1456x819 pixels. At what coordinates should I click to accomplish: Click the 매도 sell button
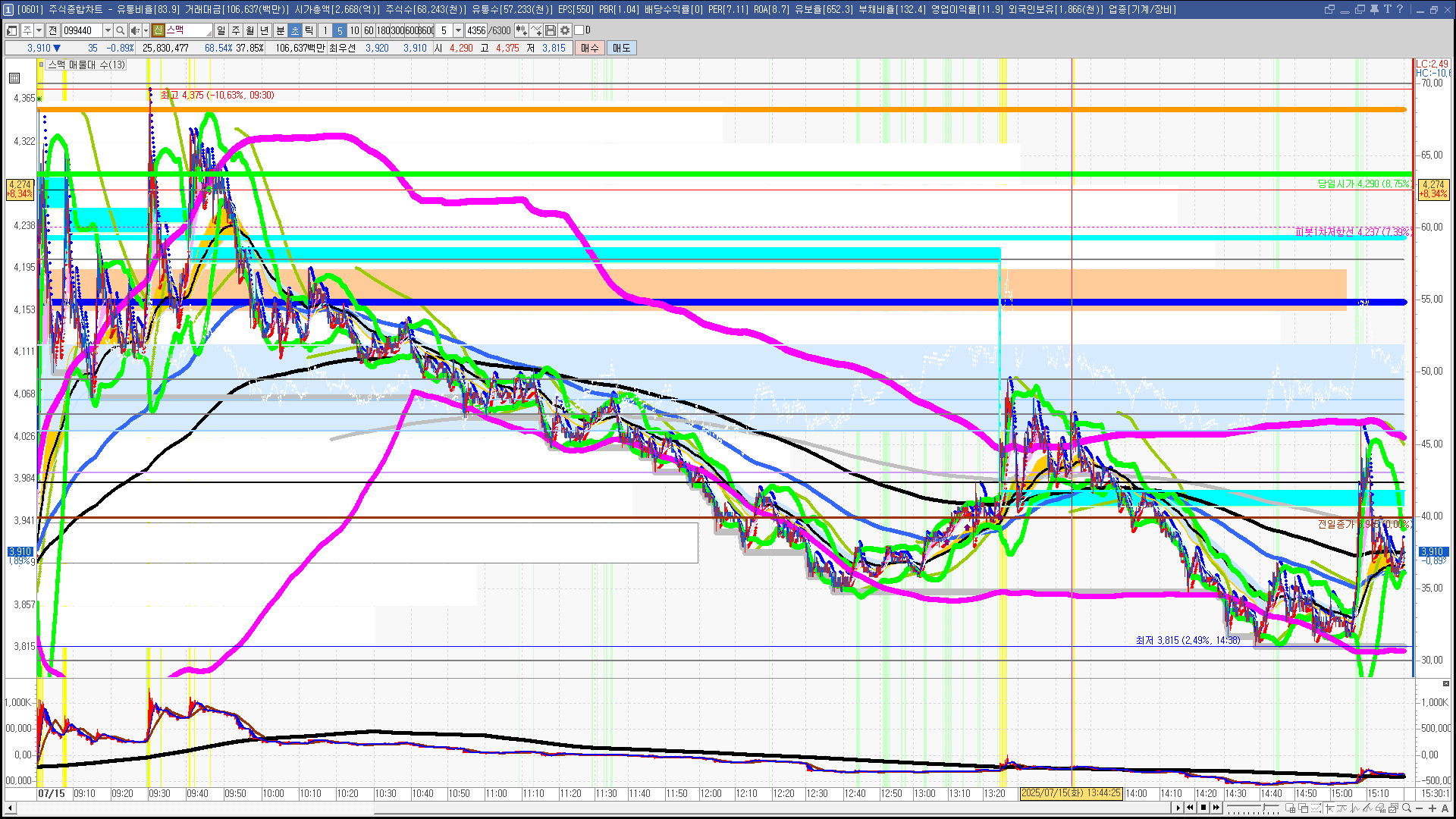621,48
